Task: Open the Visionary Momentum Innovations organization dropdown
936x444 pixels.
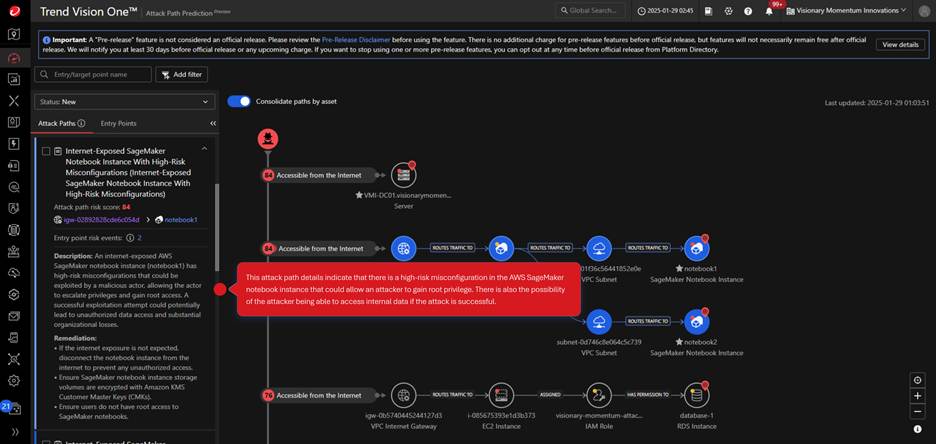Action: click(848, 10)
